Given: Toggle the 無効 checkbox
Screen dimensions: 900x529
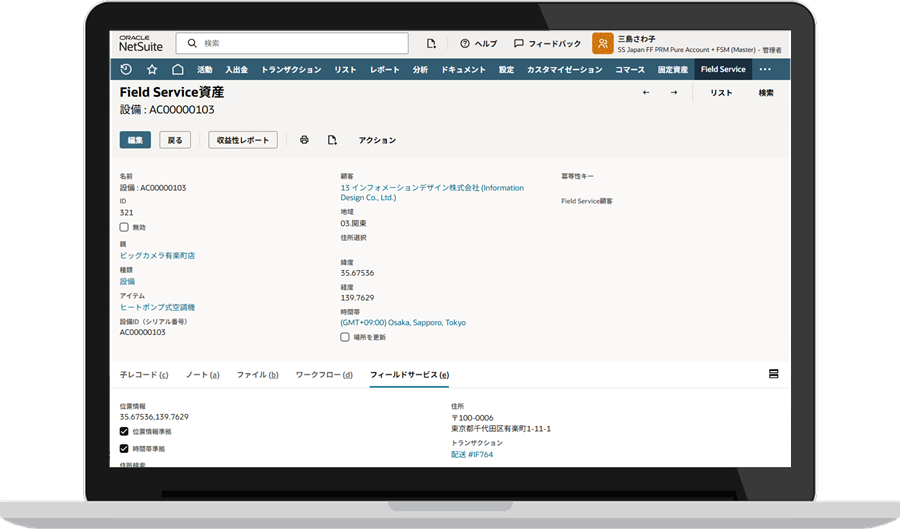Looking at the screenshot, I should (124, 227).
